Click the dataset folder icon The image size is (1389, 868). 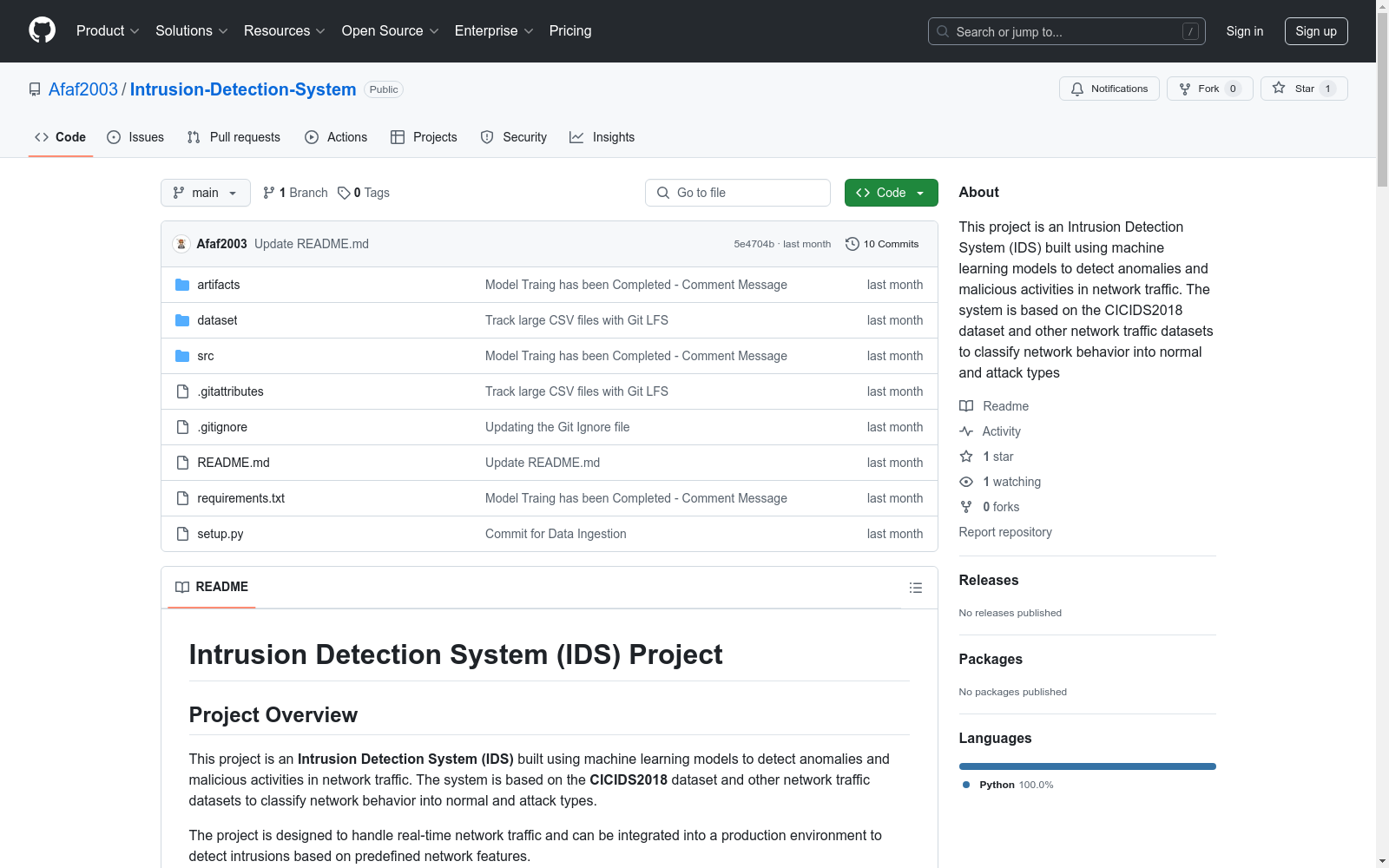click(x=182, y=320)
